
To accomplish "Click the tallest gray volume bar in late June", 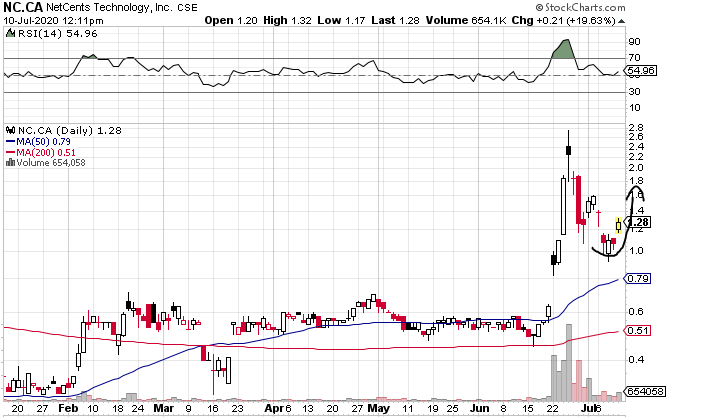I will pyautogui.click(x=568, y=362).
